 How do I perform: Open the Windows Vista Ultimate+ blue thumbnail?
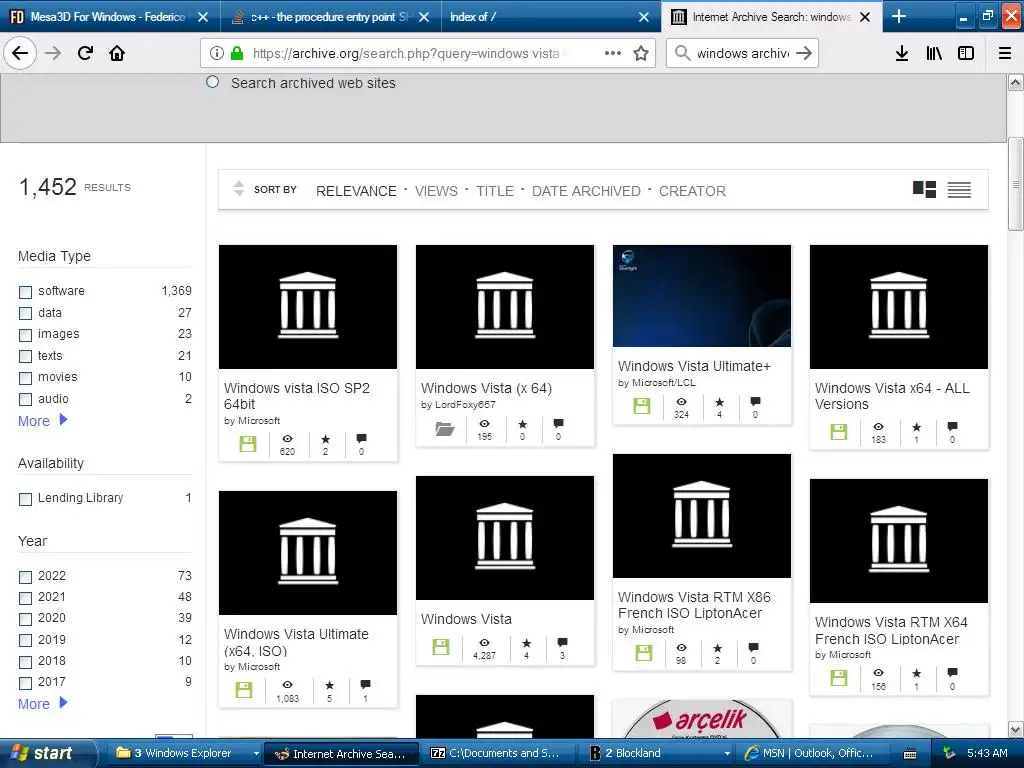[x=701, y=296]
